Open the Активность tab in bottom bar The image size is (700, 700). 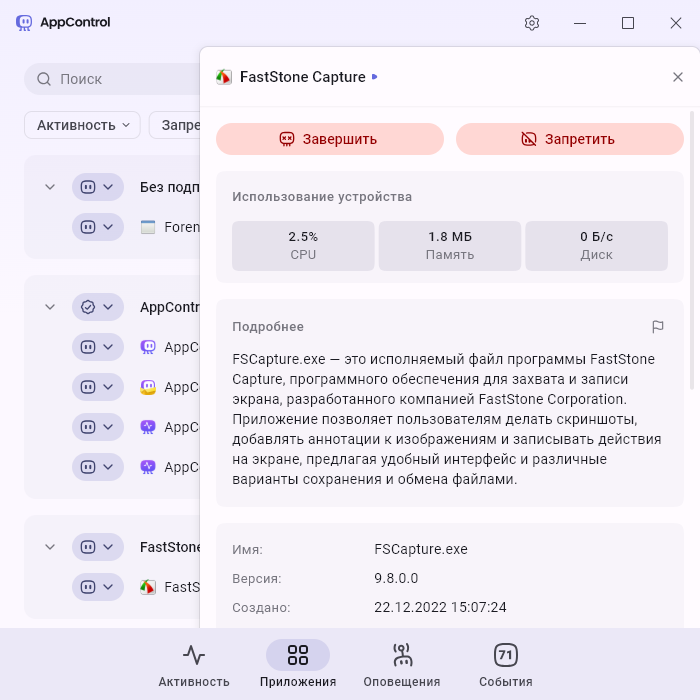pos(194,664)
